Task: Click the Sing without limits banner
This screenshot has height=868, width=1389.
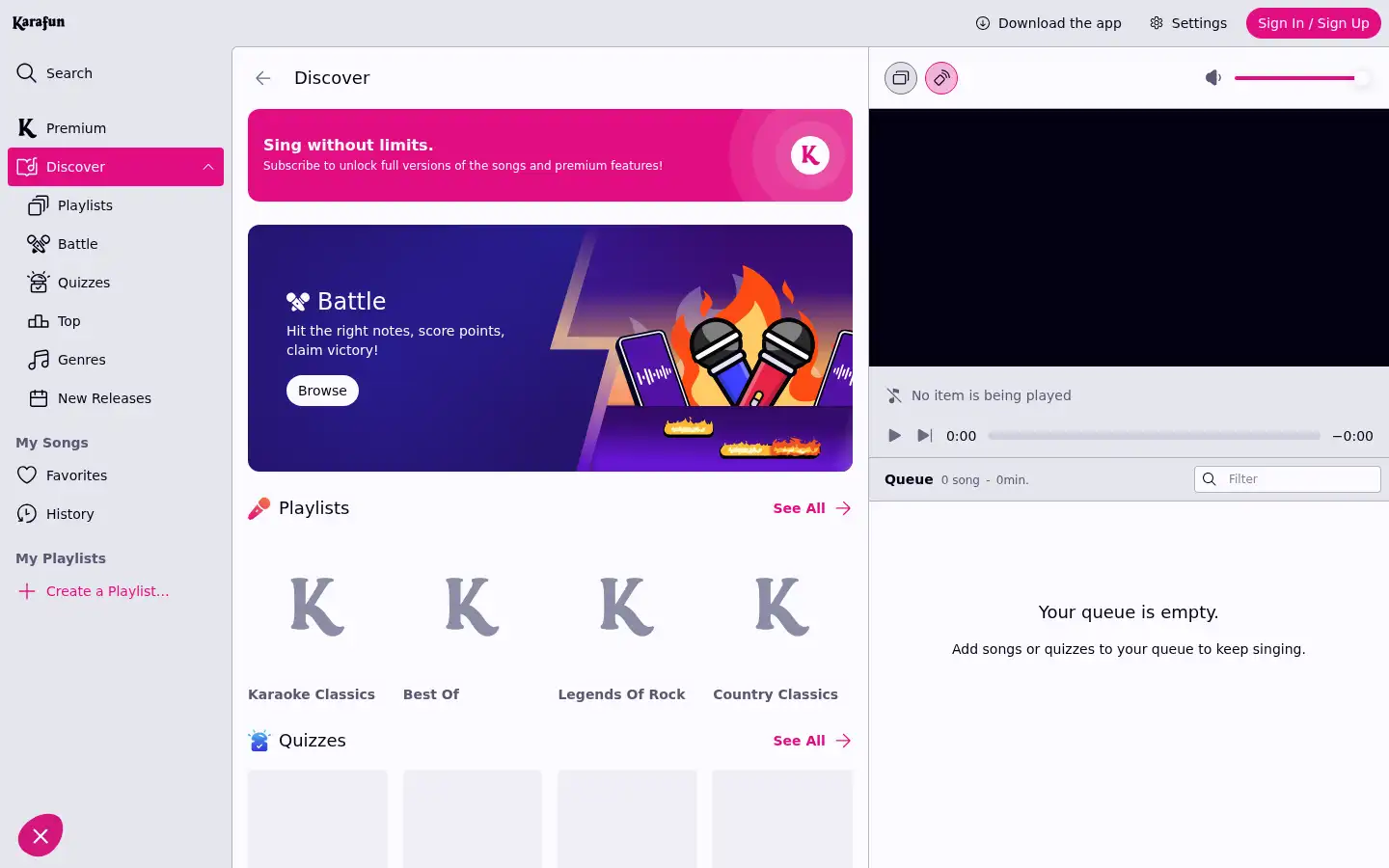Action: 550,155
